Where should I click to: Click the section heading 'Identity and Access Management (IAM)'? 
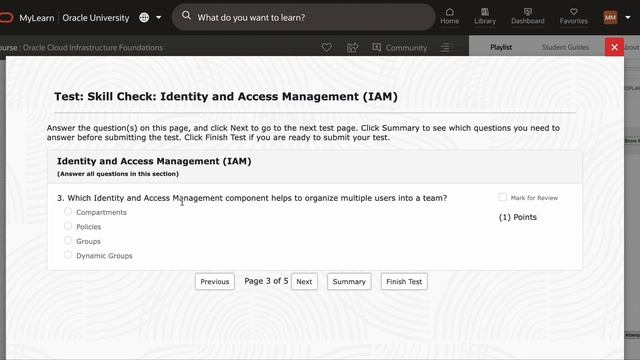pos(154,161)
